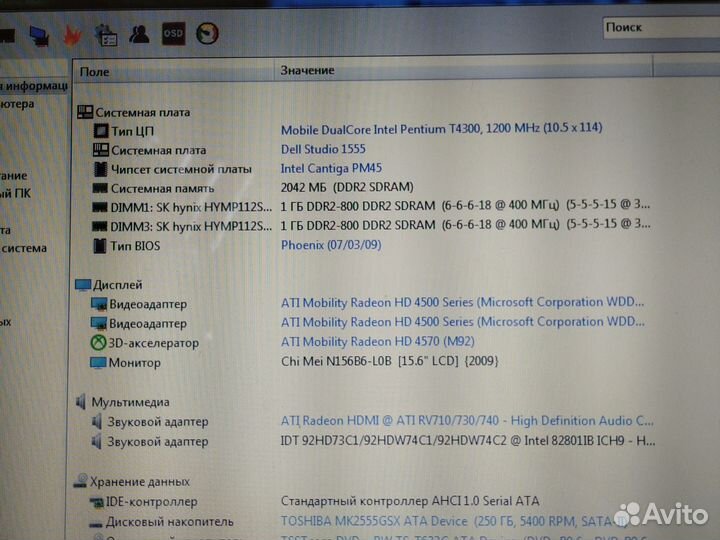Click the Системная память RAM icon
The image size is (720, 540).
(x=100, y=188)
